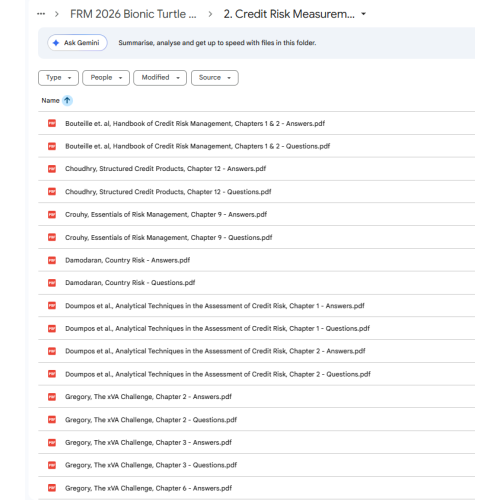The image size is (500, 500).
Task: Click PDF icon for Damodaran Country Risk Questions
Action: click(52, 283)
